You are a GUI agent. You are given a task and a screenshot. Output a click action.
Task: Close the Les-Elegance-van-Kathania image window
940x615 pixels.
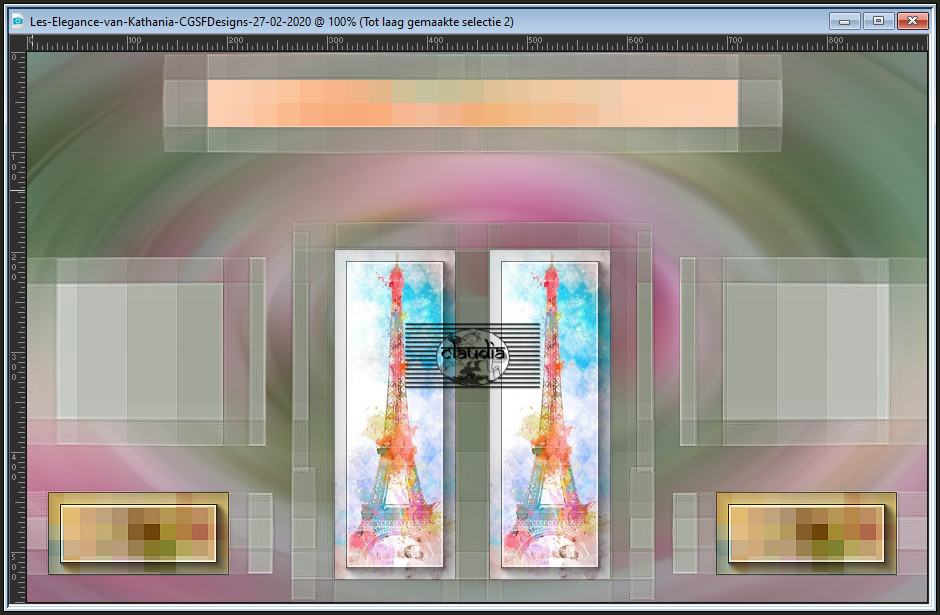(x=912, y=21)
